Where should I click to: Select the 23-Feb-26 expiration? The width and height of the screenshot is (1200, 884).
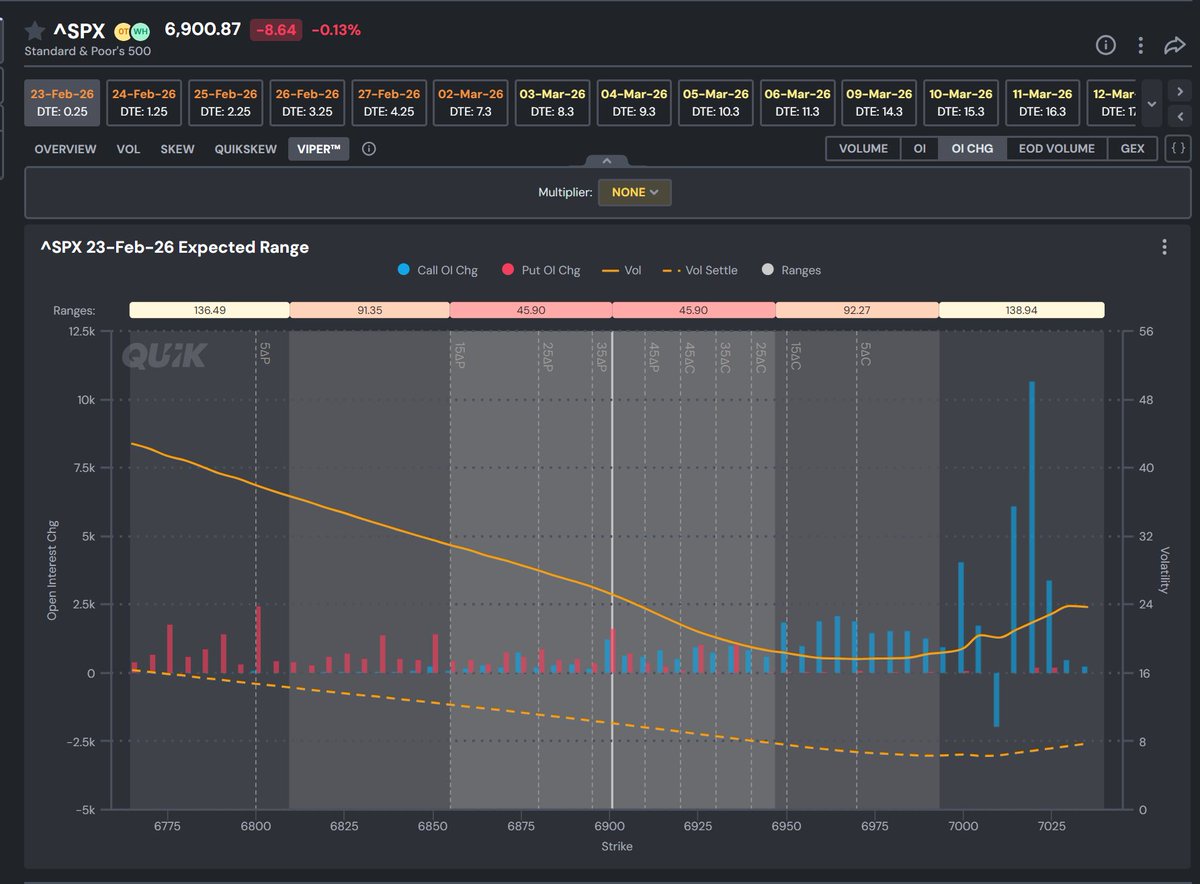62,103
